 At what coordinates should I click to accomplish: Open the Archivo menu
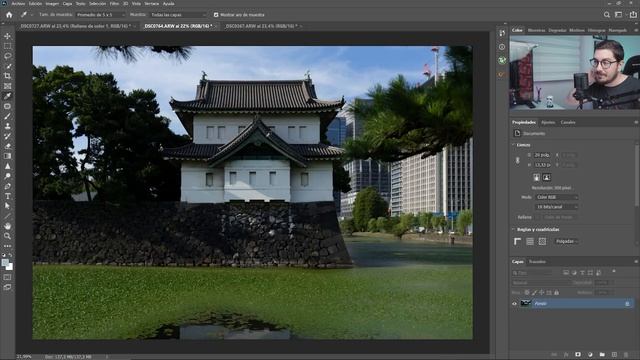click(x=18, y=3)
